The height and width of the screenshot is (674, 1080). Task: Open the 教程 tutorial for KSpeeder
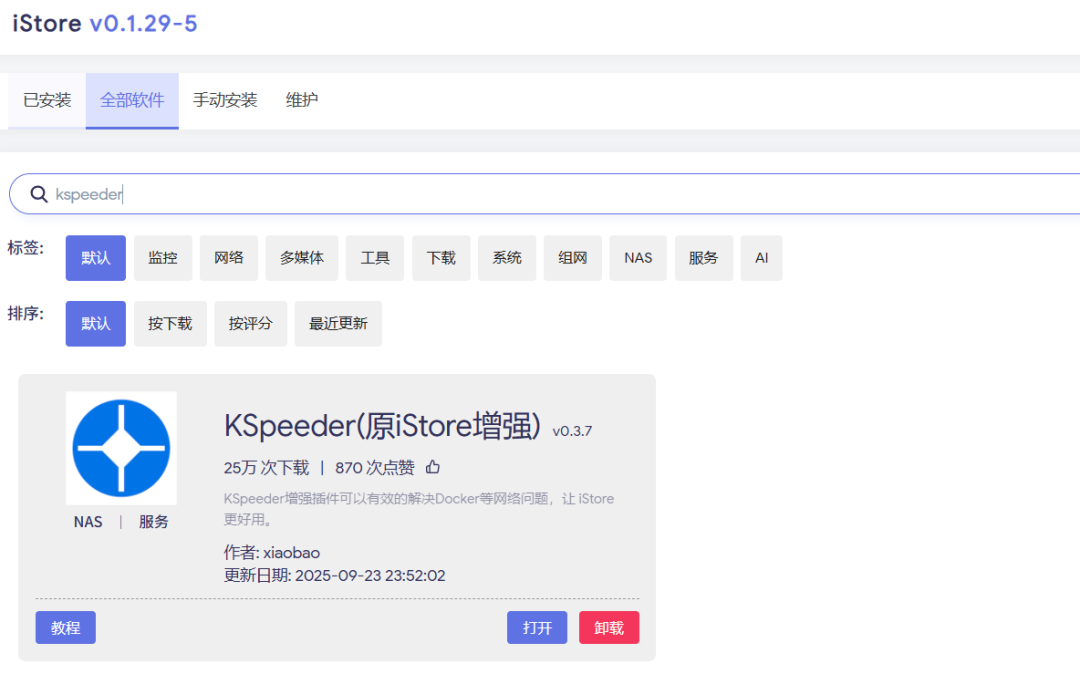[x=66, y=628]
